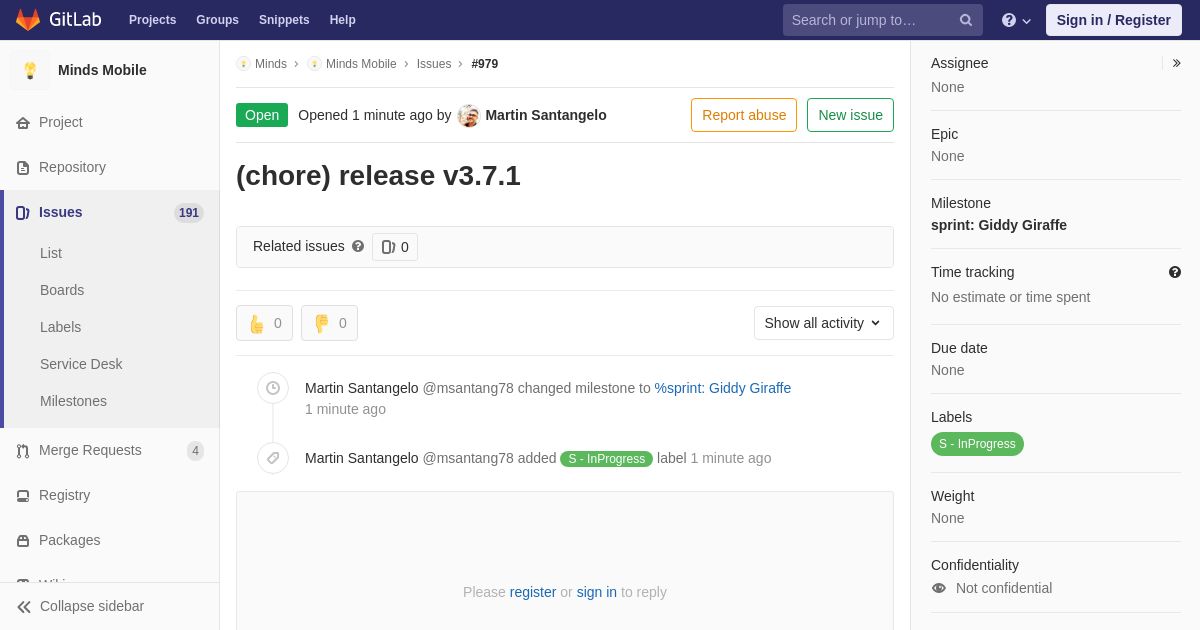This screenshot has width=1200, height=630.
Task: Click the register link to reply
Action: (x=533, y=592)
